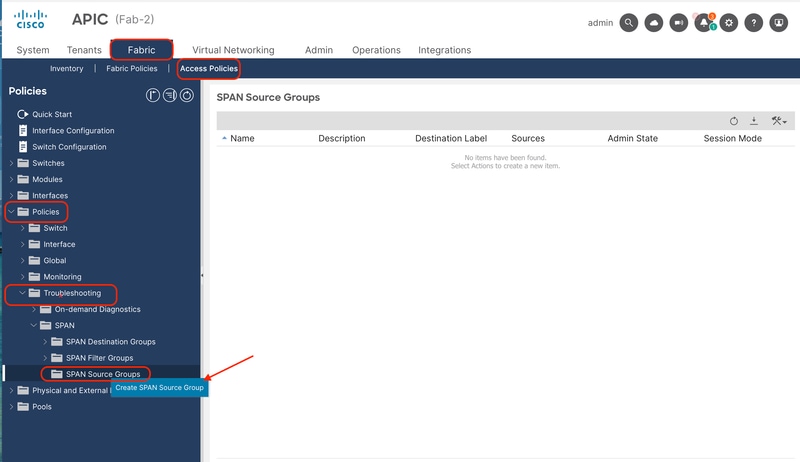Click the Sources column header

point(528,138)
